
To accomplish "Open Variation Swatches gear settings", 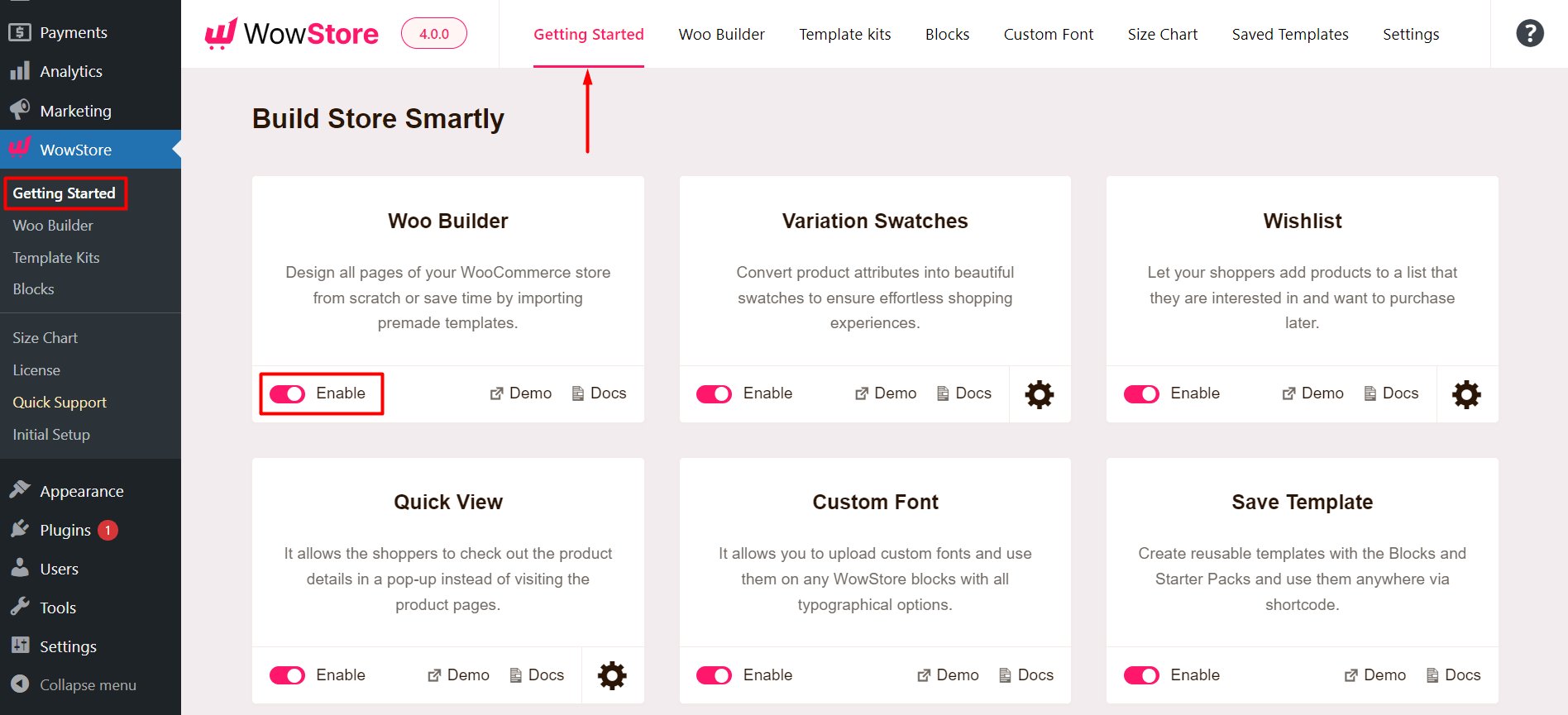I will pos(1040,394).
